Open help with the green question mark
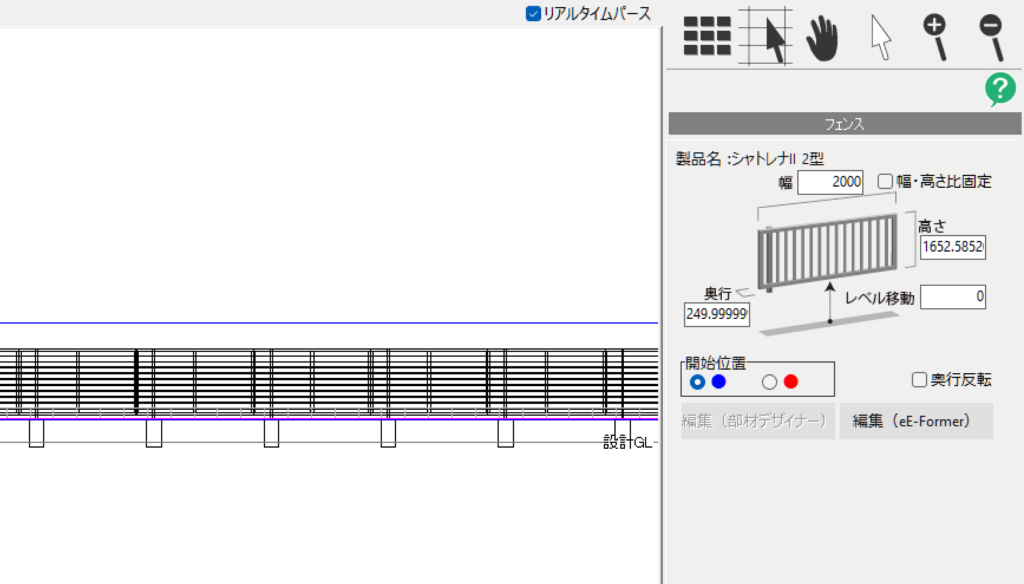This screenshot has height=584, width=1024. (1000, 90)
